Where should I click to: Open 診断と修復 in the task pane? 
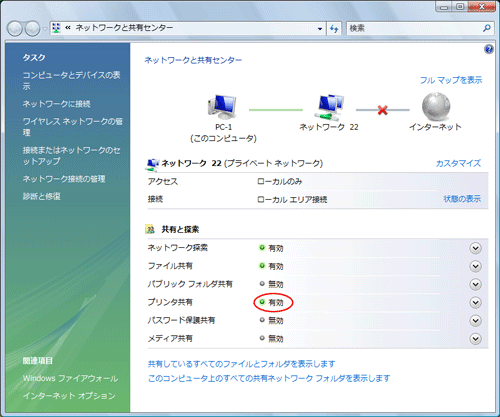[x=42, y=196]
